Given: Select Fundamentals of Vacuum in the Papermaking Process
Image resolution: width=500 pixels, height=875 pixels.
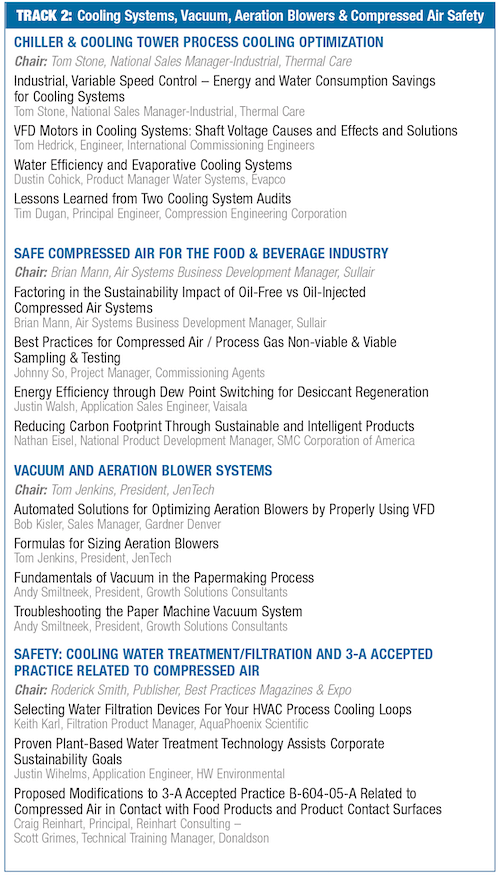Looking at the screenshot, I should point(164,577).
